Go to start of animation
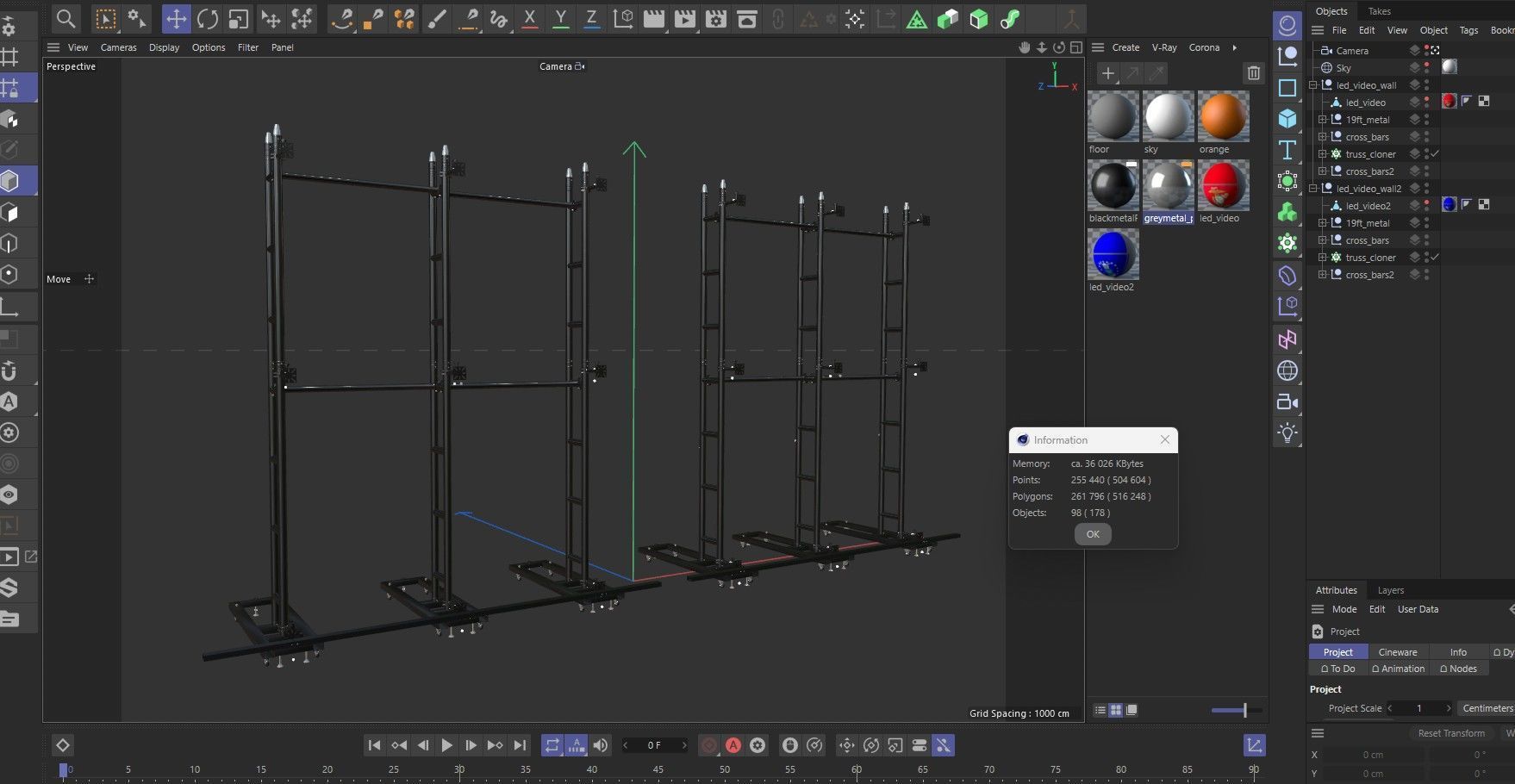 [x=374, y=745]
